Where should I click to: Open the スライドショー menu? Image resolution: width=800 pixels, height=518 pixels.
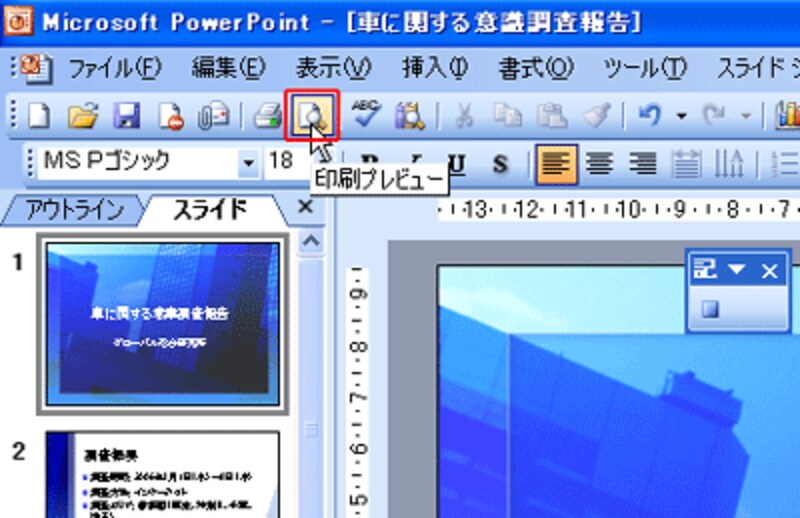759,68
